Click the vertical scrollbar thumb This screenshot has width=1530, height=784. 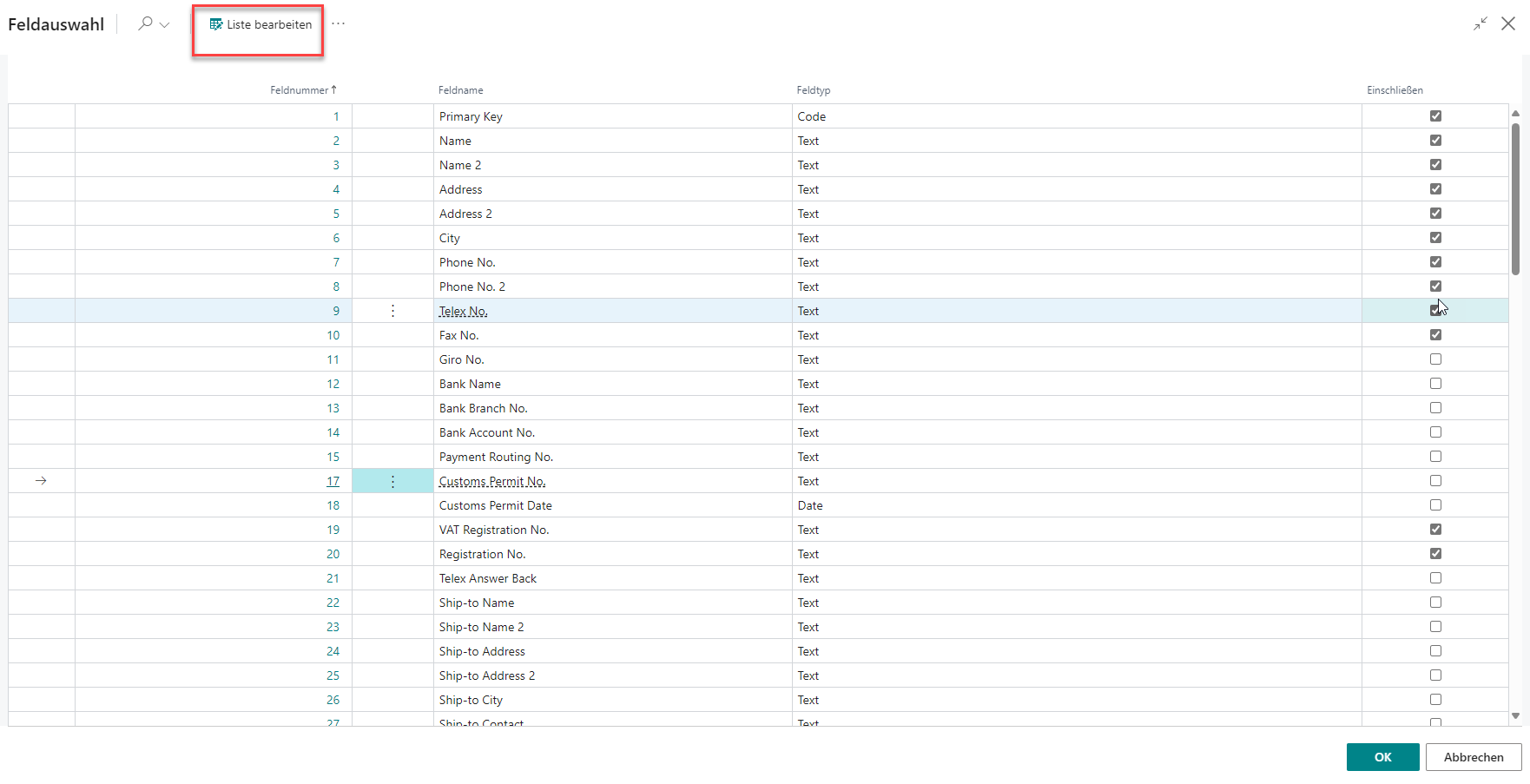point(1515,199)
